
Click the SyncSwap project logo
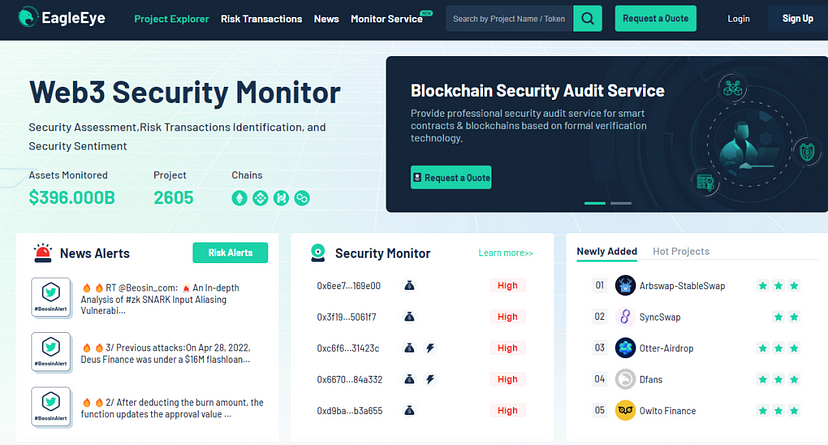coord(625,317)
